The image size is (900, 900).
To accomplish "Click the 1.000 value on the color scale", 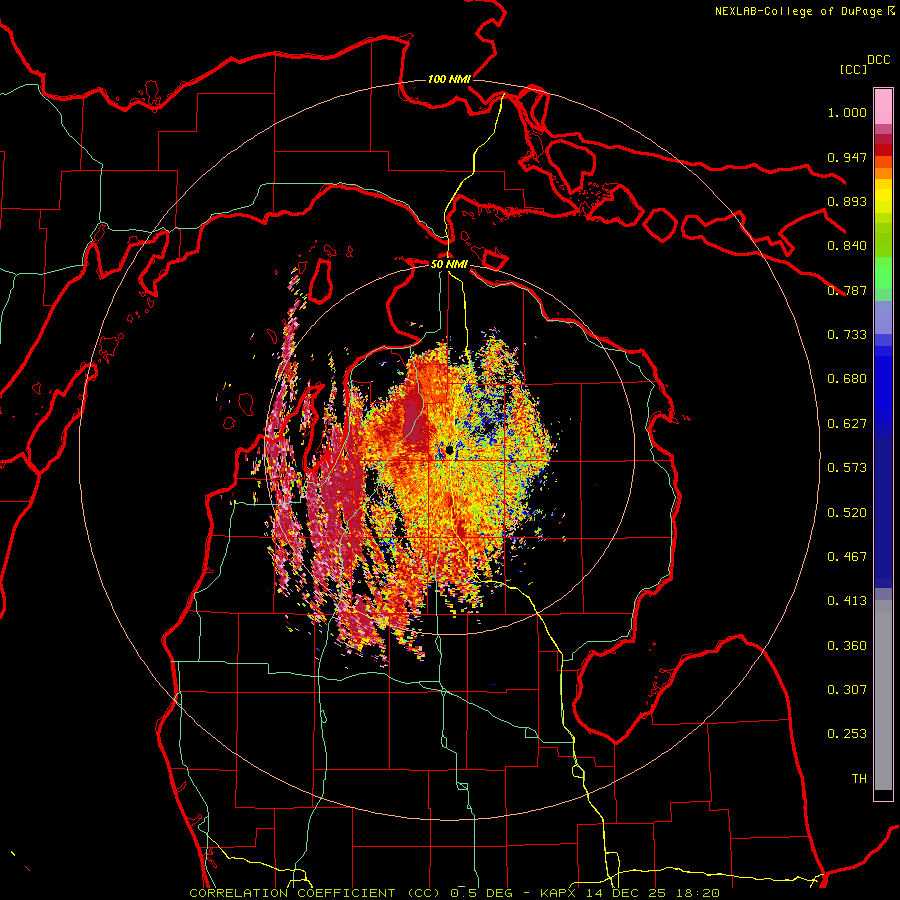I will pos(847,112).
